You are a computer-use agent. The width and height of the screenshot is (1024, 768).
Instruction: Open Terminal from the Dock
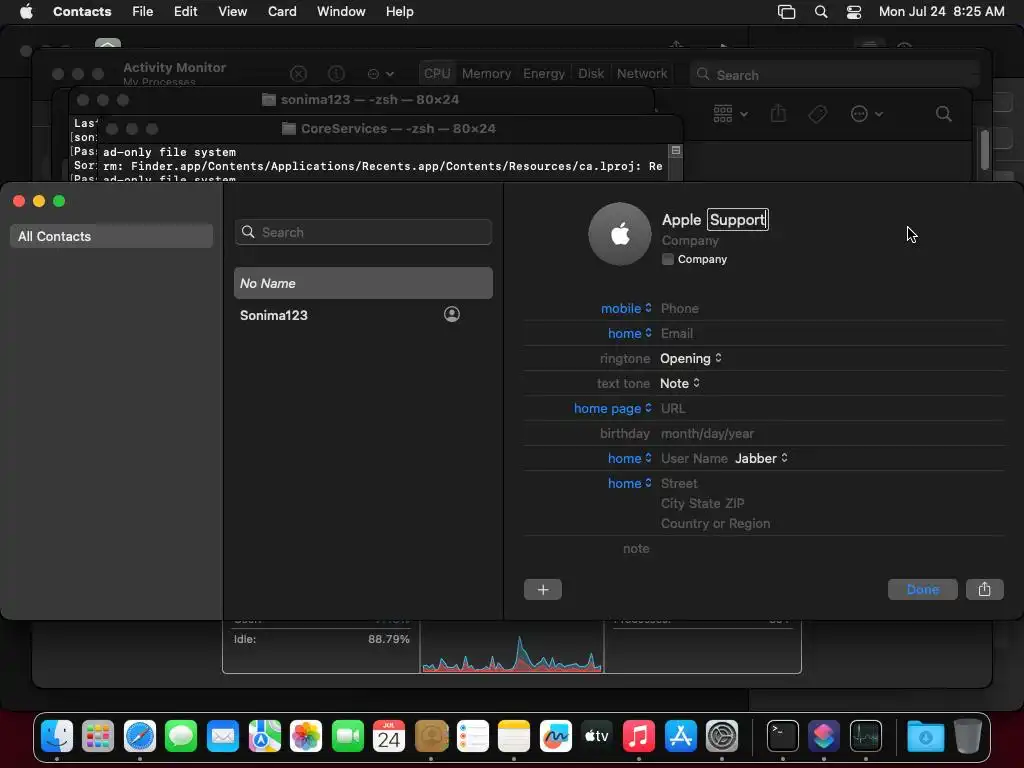pos(782,737)
